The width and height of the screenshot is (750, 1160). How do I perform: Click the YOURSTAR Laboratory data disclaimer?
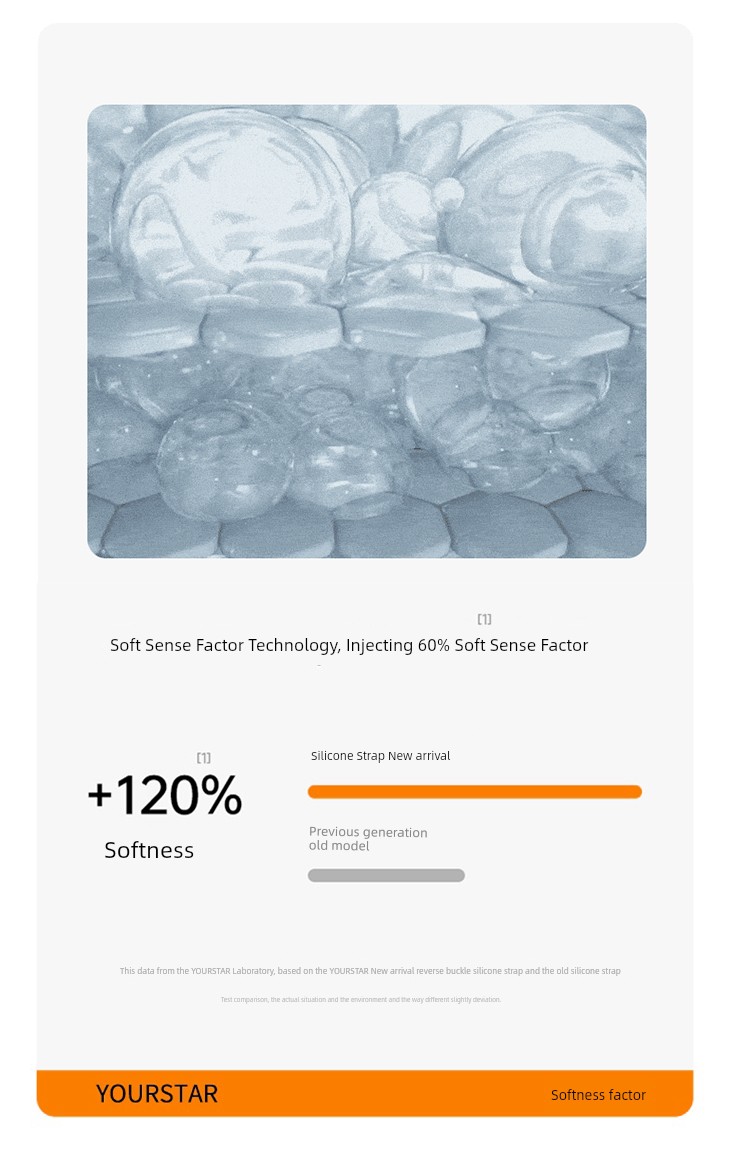click(370, 971)
